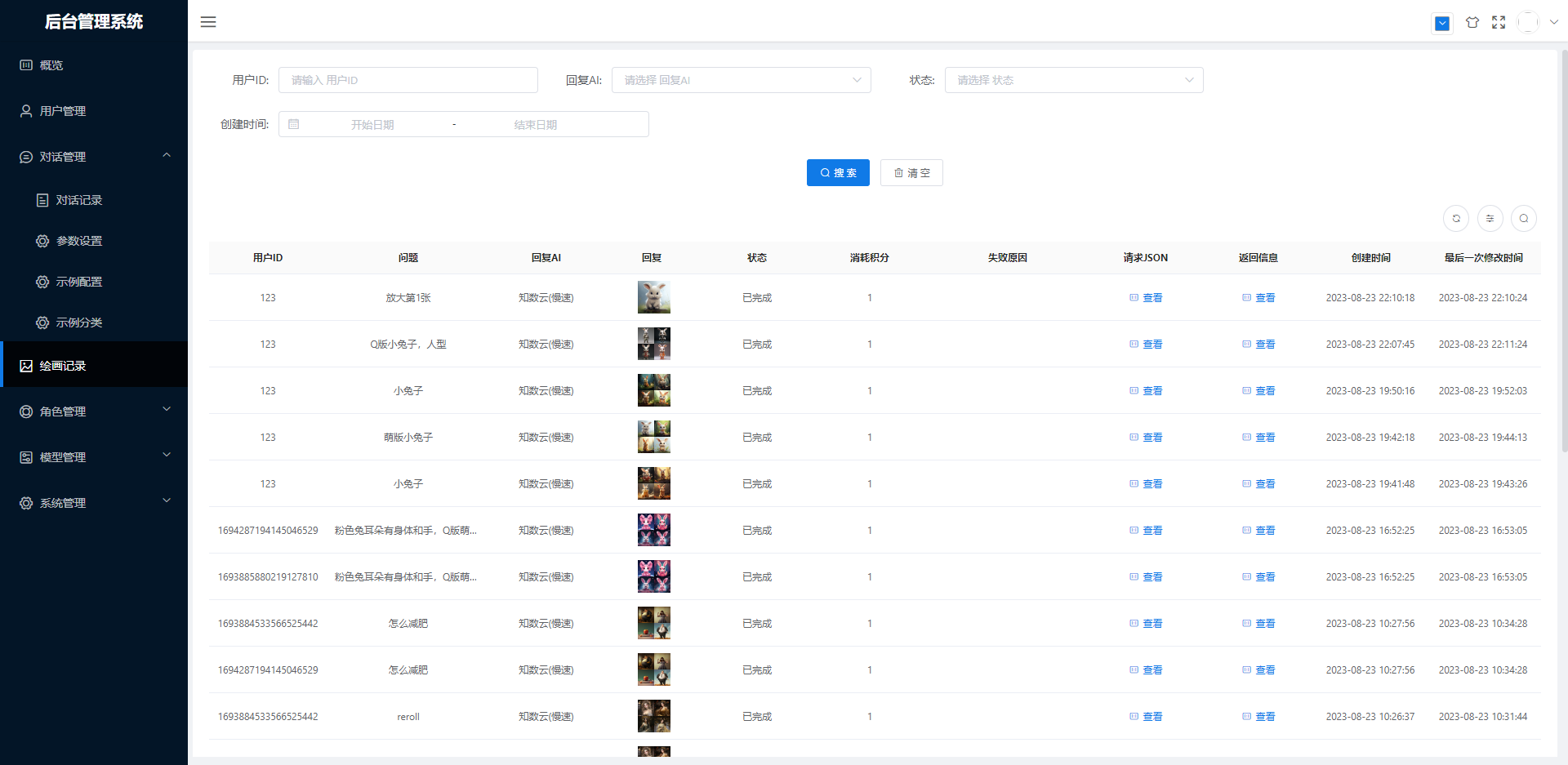Viewport: 1568px width, 765px height.
Task: Click the refresh table round icon
Action: coord(1455,219)
